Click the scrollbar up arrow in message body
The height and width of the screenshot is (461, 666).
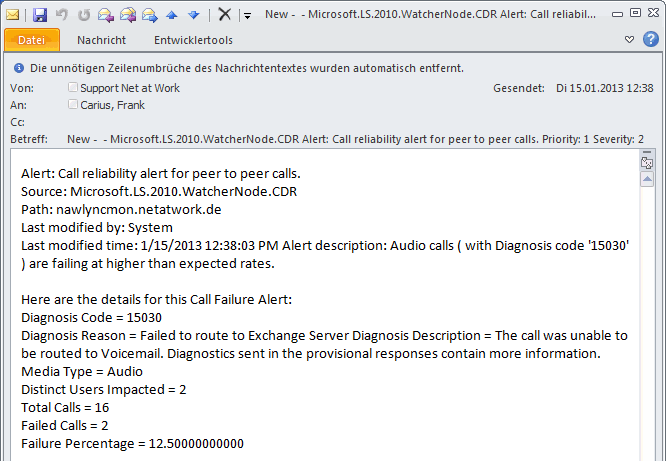click(647, 179)
